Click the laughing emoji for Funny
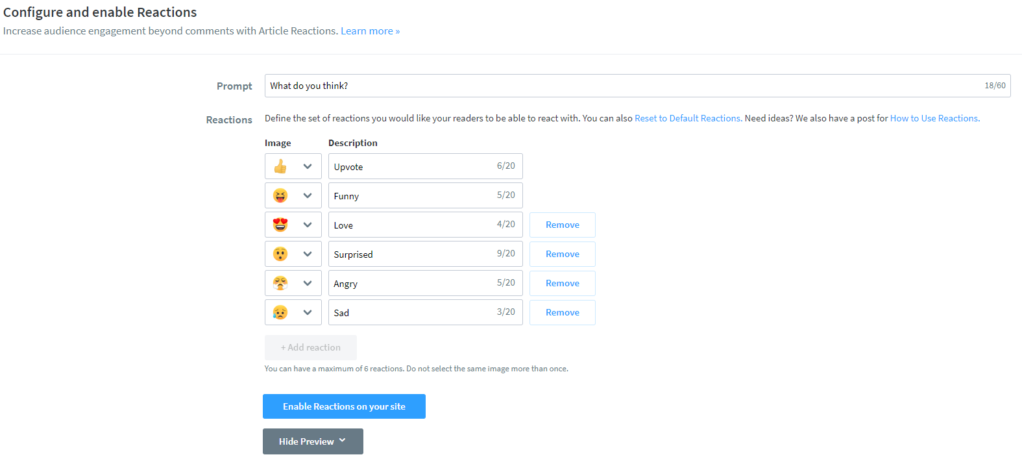The width and height of the screenshot is (1022, 470). click(x=280, y=196)
